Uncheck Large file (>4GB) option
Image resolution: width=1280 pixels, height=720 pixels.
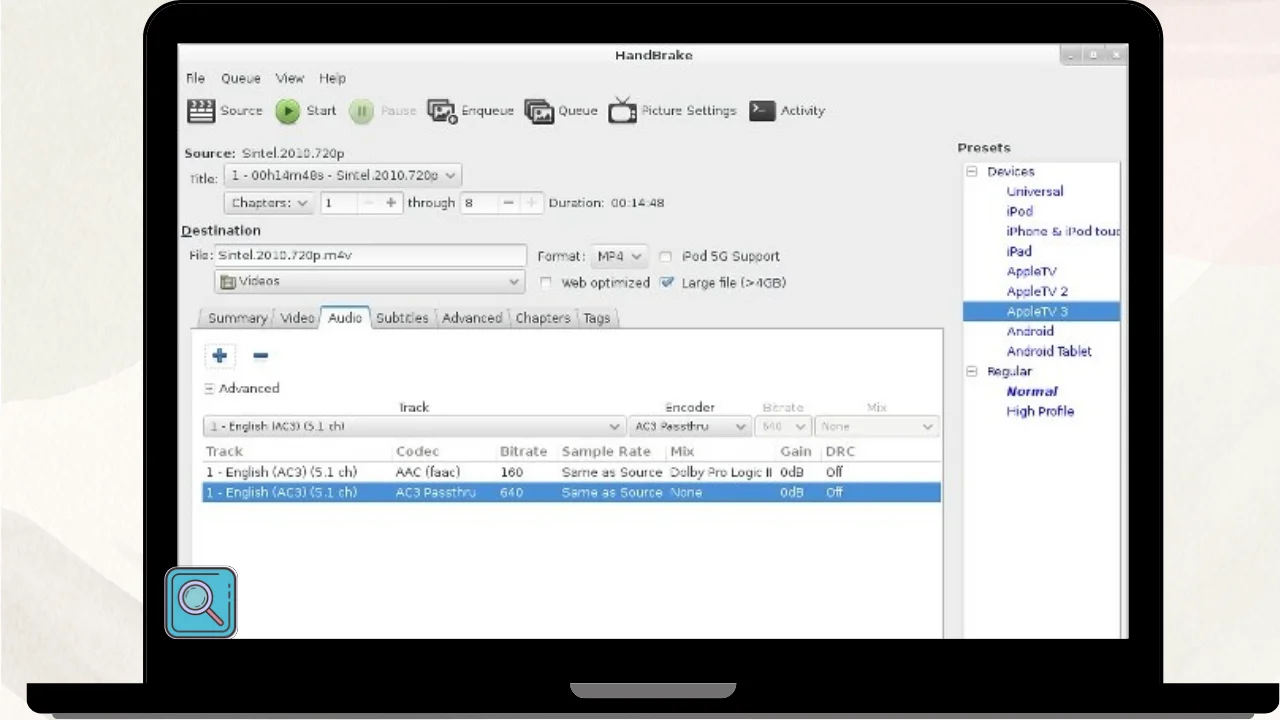click(x=667, y=283)
